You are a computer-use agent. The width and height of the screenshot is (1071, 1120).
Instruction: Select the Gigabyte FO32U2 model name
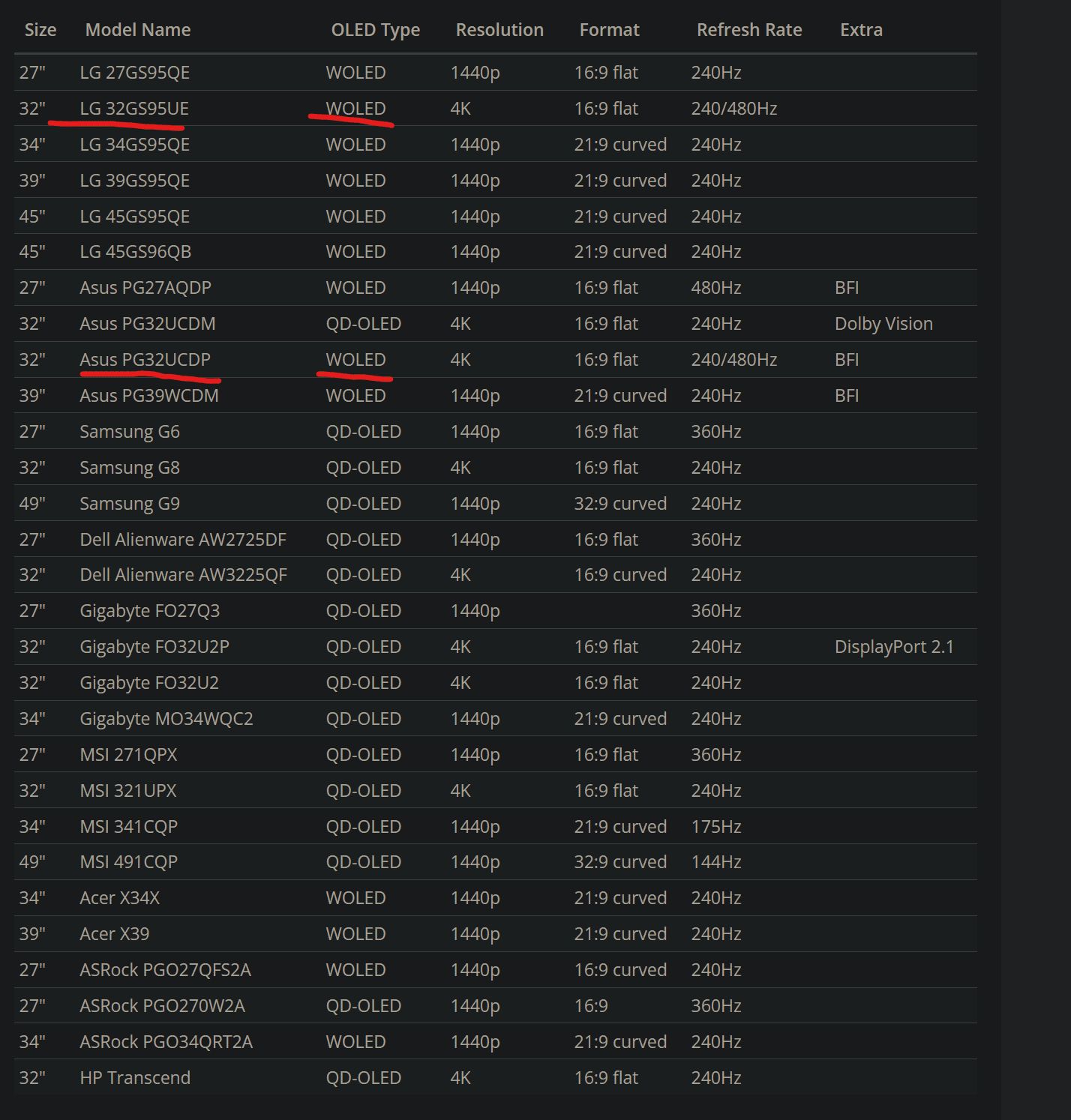[149, 683]
